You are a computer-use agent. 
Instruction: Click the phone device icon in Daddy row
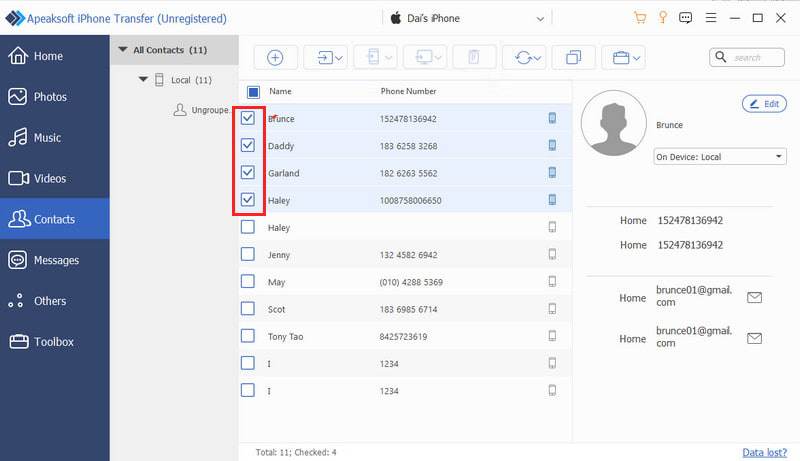pyautogui.click(x=551, y=146)
